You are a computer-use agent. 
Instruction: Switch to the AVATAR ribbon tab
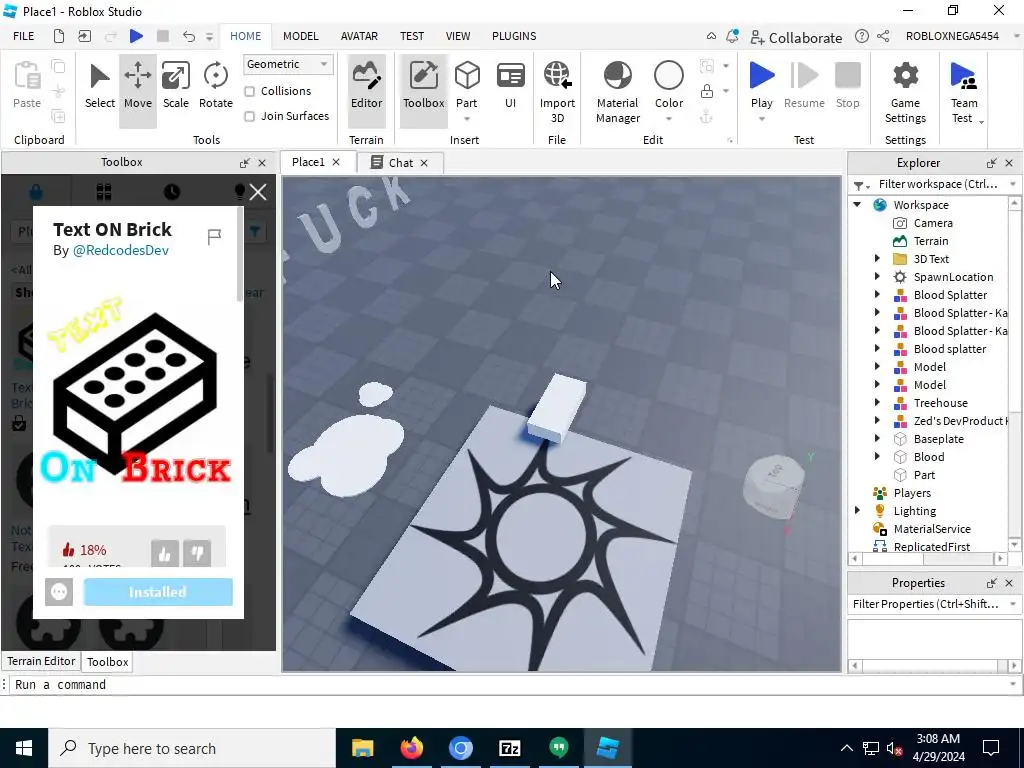(359, 36)
